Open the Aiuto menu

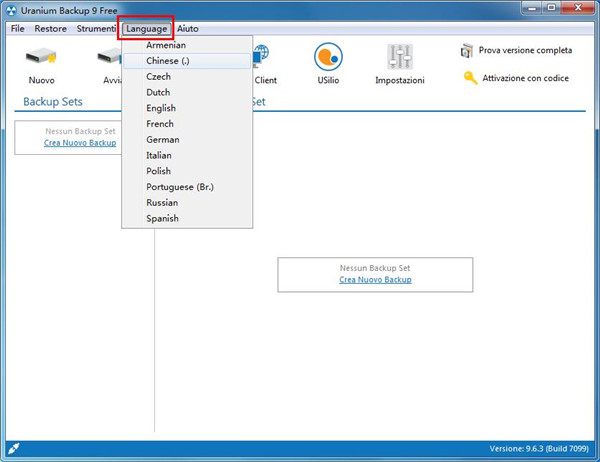tap(188, 29)
